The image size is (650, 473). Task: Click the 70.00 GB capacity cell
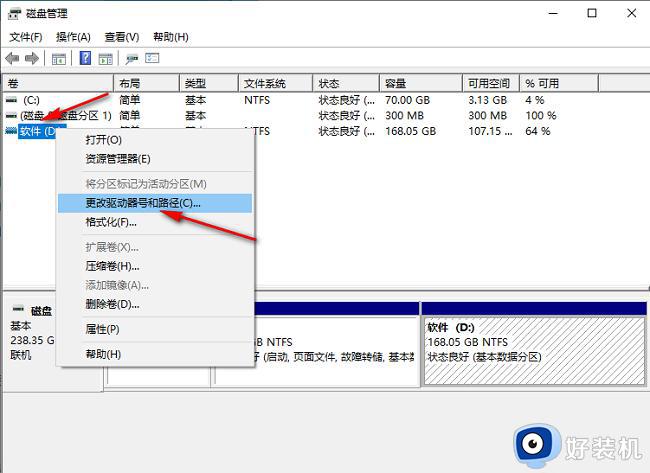[x=407, y=100]
